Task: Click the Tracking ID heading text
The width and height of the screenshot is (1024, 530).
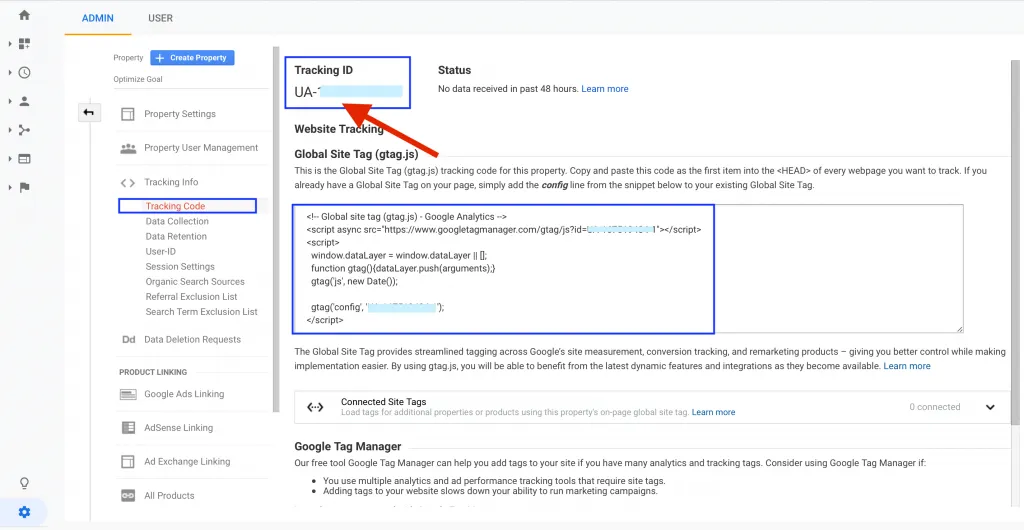Action: click(324, 70)
